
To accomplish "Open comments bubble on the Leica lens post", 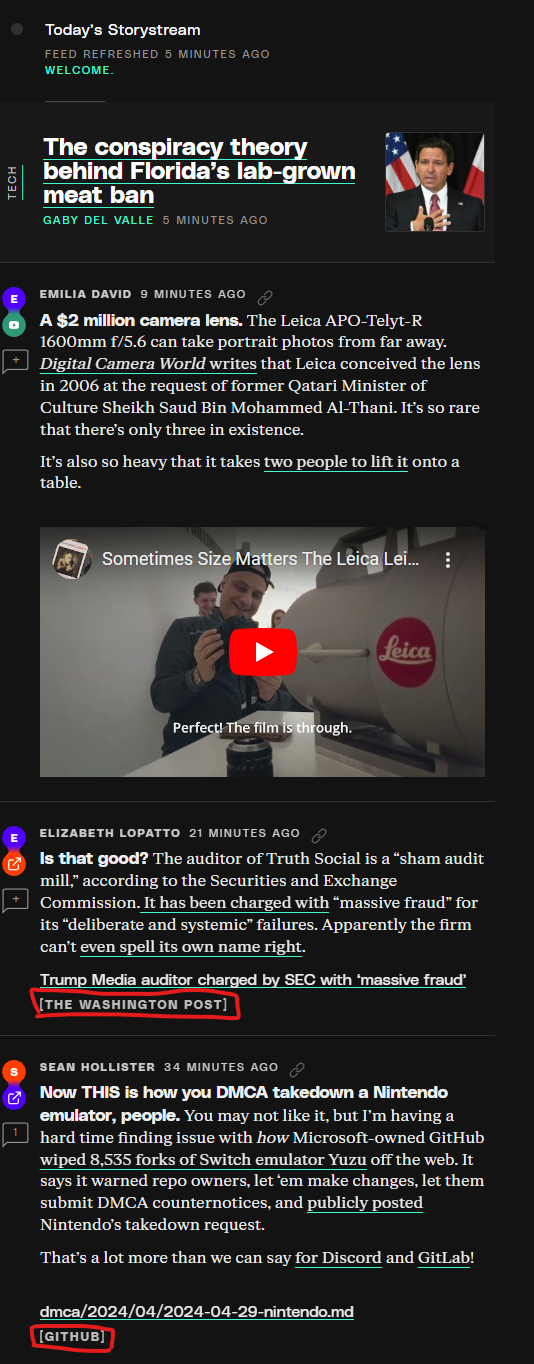I will (15, 362).
